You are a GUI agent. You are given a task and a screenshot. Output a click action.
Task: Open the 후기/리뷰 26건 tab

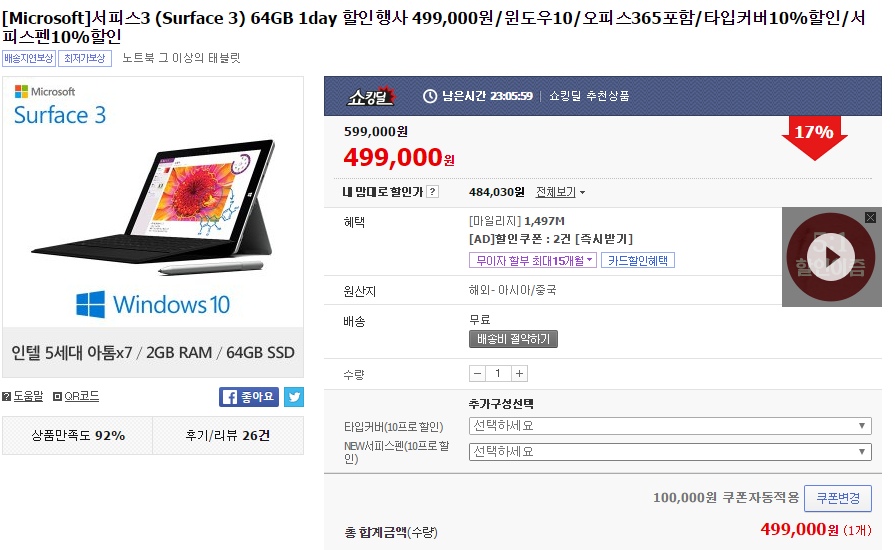228,435
